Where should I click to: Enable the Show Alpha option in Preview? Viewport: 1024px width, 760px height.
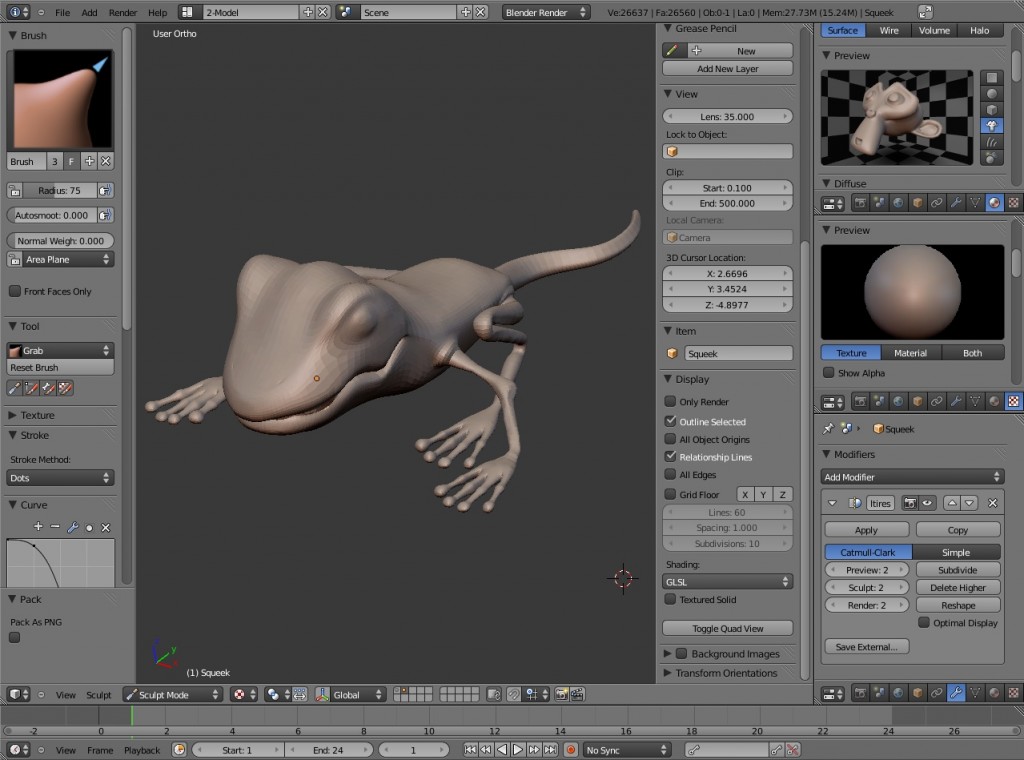click(x=829, y=372)
